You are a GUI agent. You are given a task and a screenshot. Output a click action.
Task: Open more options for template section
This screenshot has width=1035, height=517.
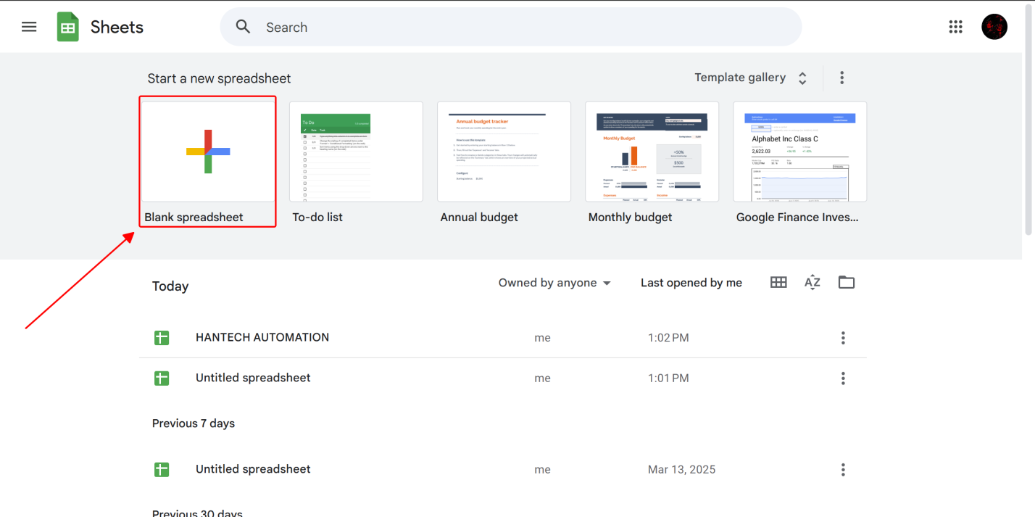pos(842,78)
